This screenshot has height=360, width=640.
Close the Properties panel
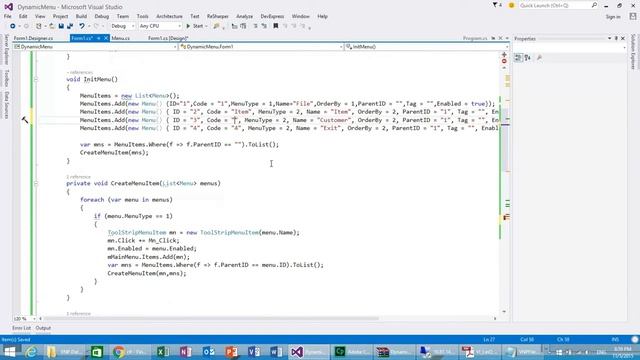623,38
